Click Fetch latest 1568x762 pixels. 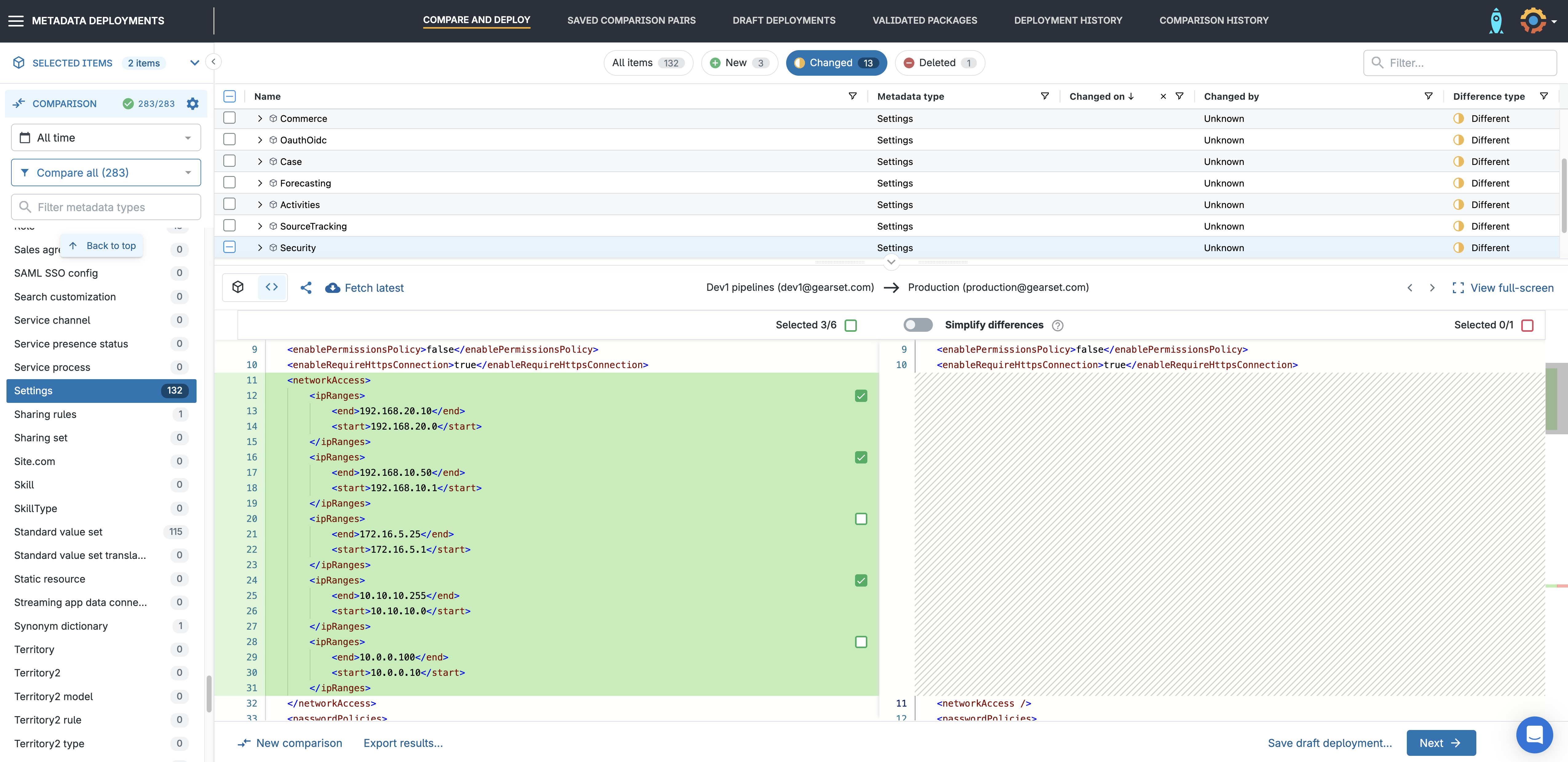pyautogui.click(x=364, y=287)
